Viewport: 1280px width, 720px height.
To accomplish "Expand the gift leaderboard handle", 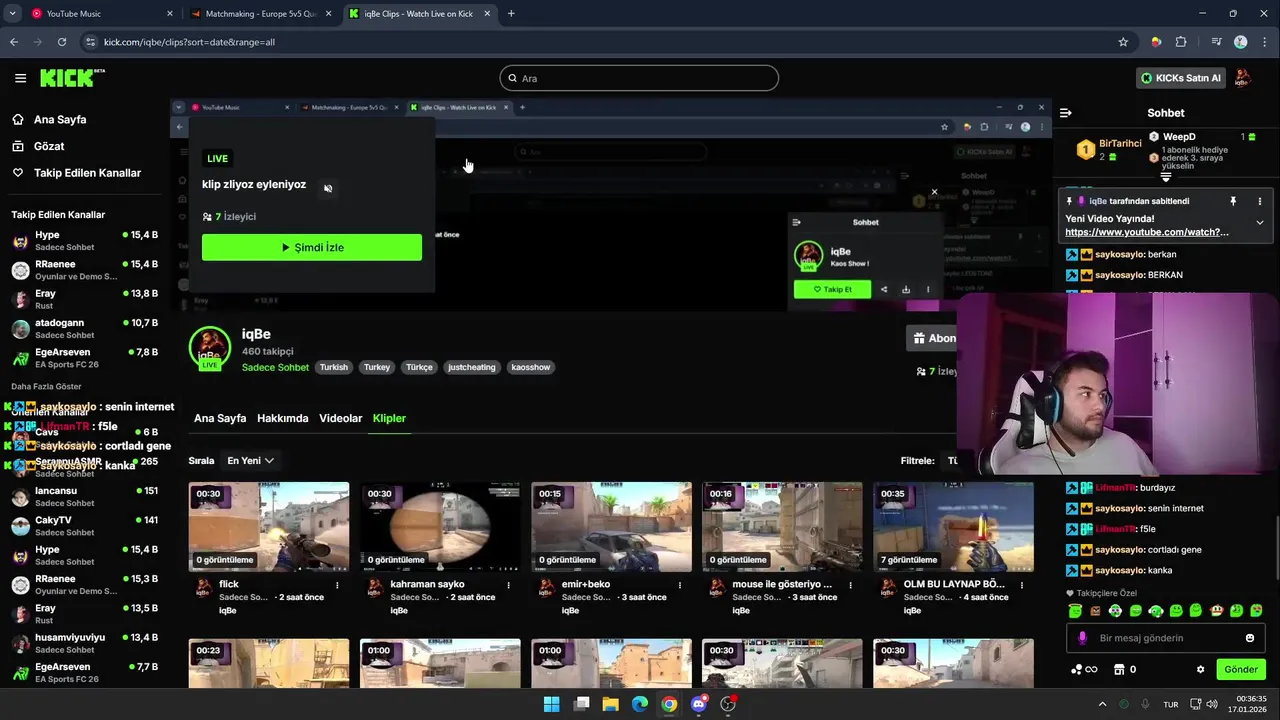I will [x=1166, y=177].
